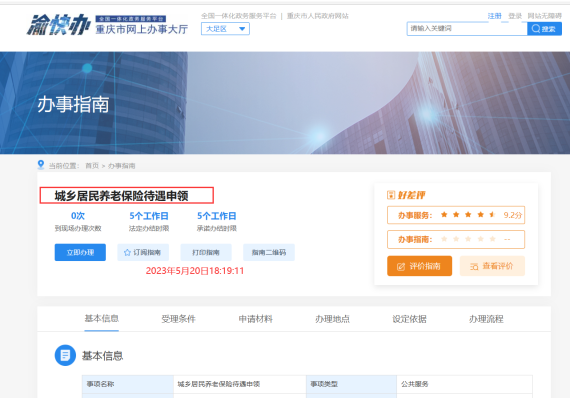Viewport: 571px width, 399px height.
Task: Click the 打印指南 print button
Action: [x=206, y=252]
